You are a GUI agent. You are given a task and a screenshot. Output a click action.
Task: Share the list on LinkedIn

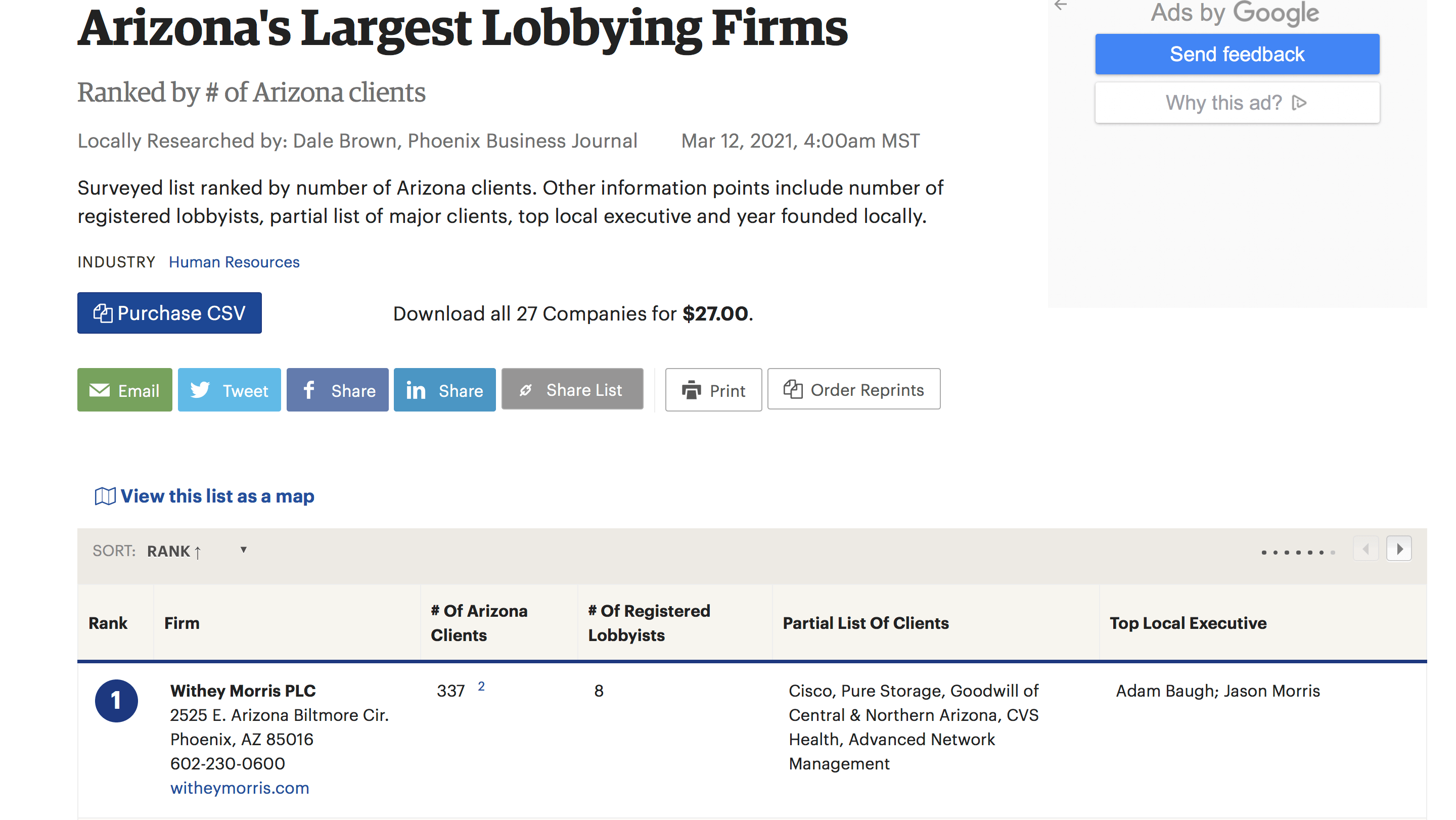[x=445, y=390]
